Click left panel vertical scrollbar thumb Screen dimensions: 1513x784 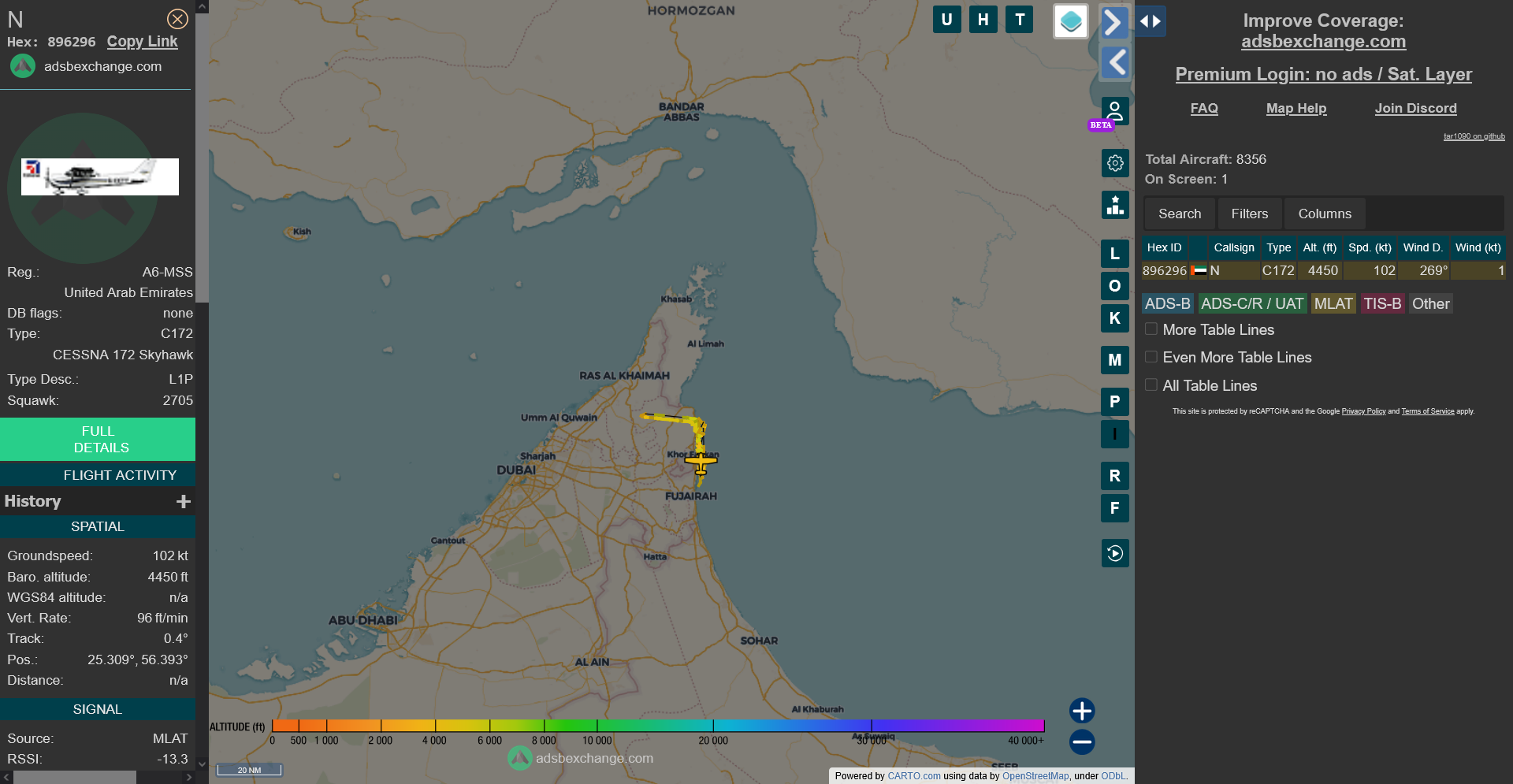point(202,158)
